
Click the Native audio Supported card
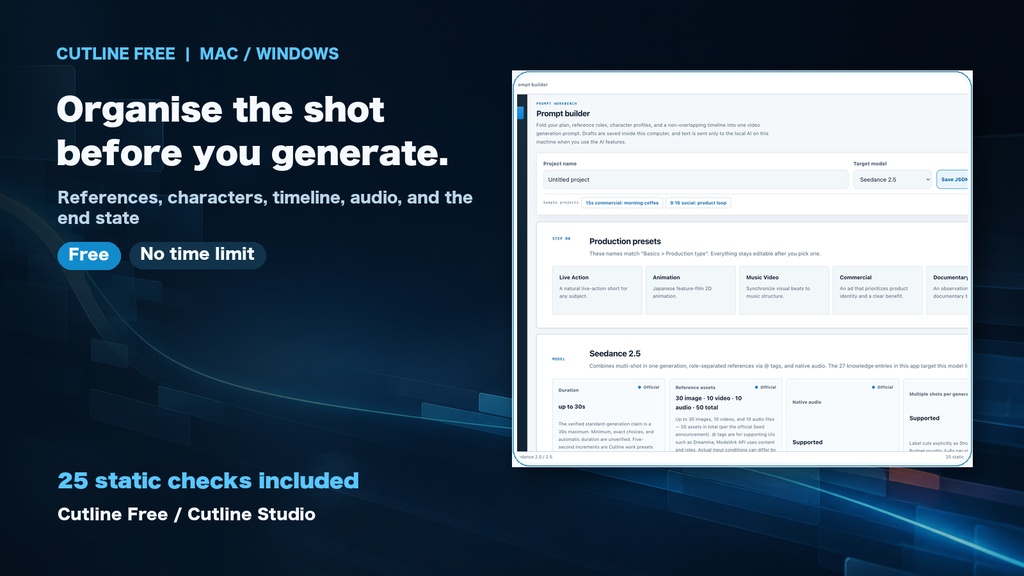pyautogui.click(x=842, y=415)
